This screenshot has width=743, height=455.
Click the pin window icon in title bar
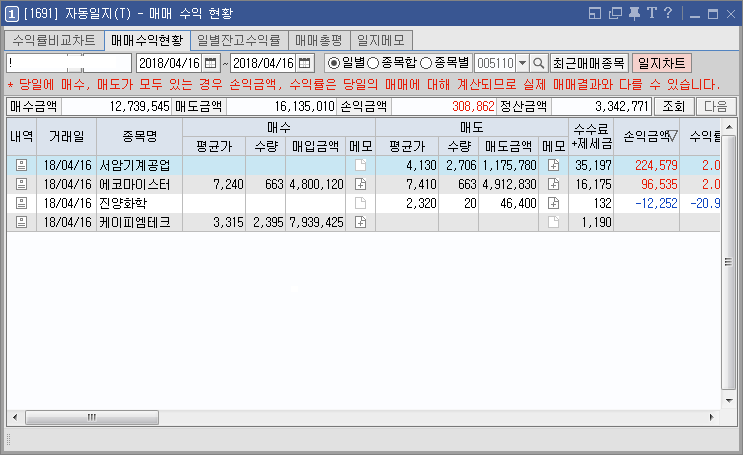(x=634, y=13)
